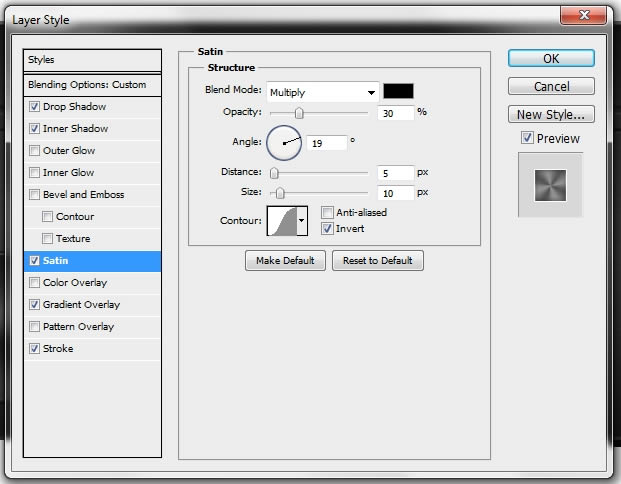Screen dimensions: 621x484
Task: Enable the Color Overlay checkbox
Action: tap(34, 282)
